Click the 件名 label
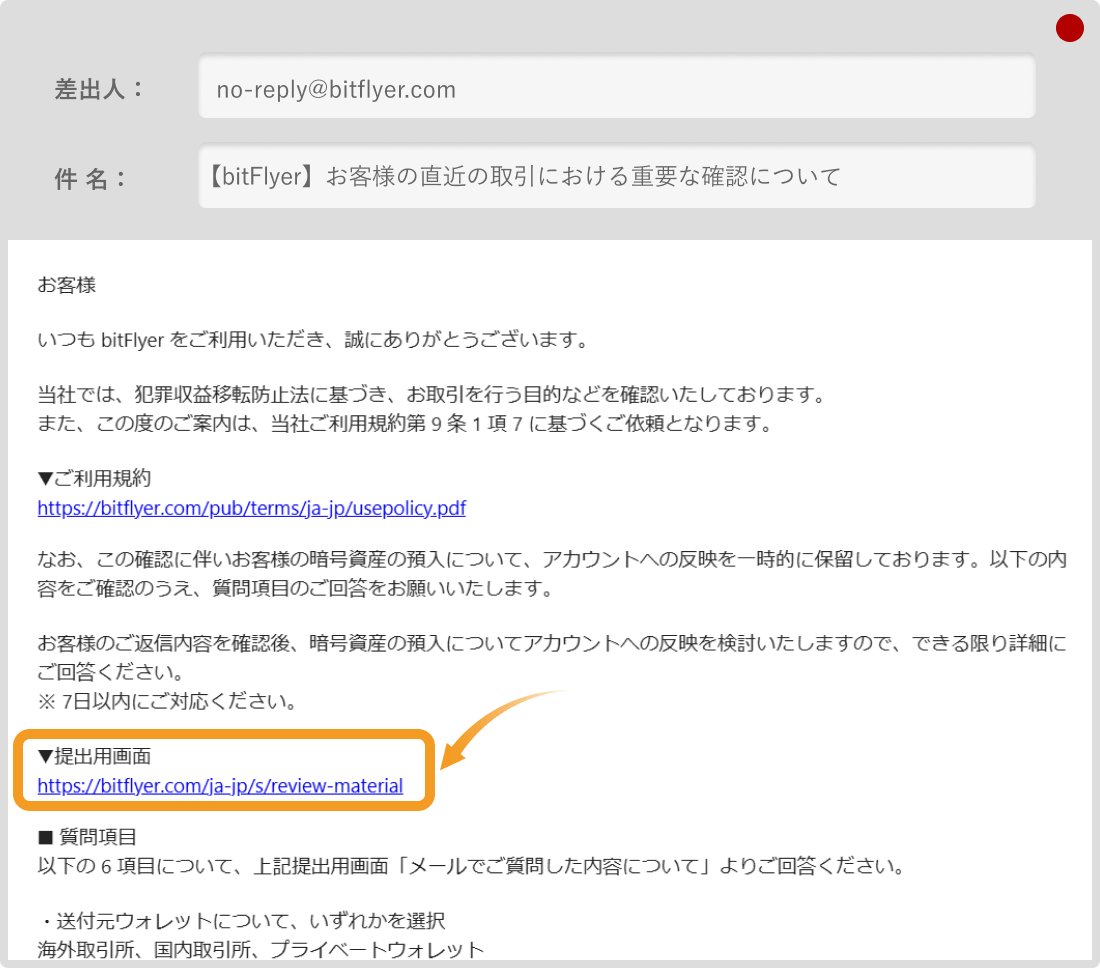Image resolution: width=1100 pixels, height=968 pixels. tap(90, 178)
